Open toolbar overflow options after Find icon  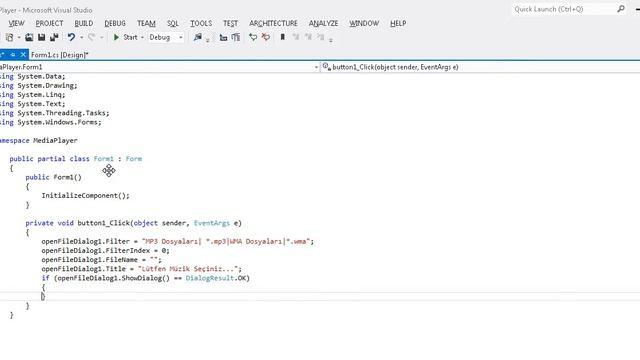point(207,40)
